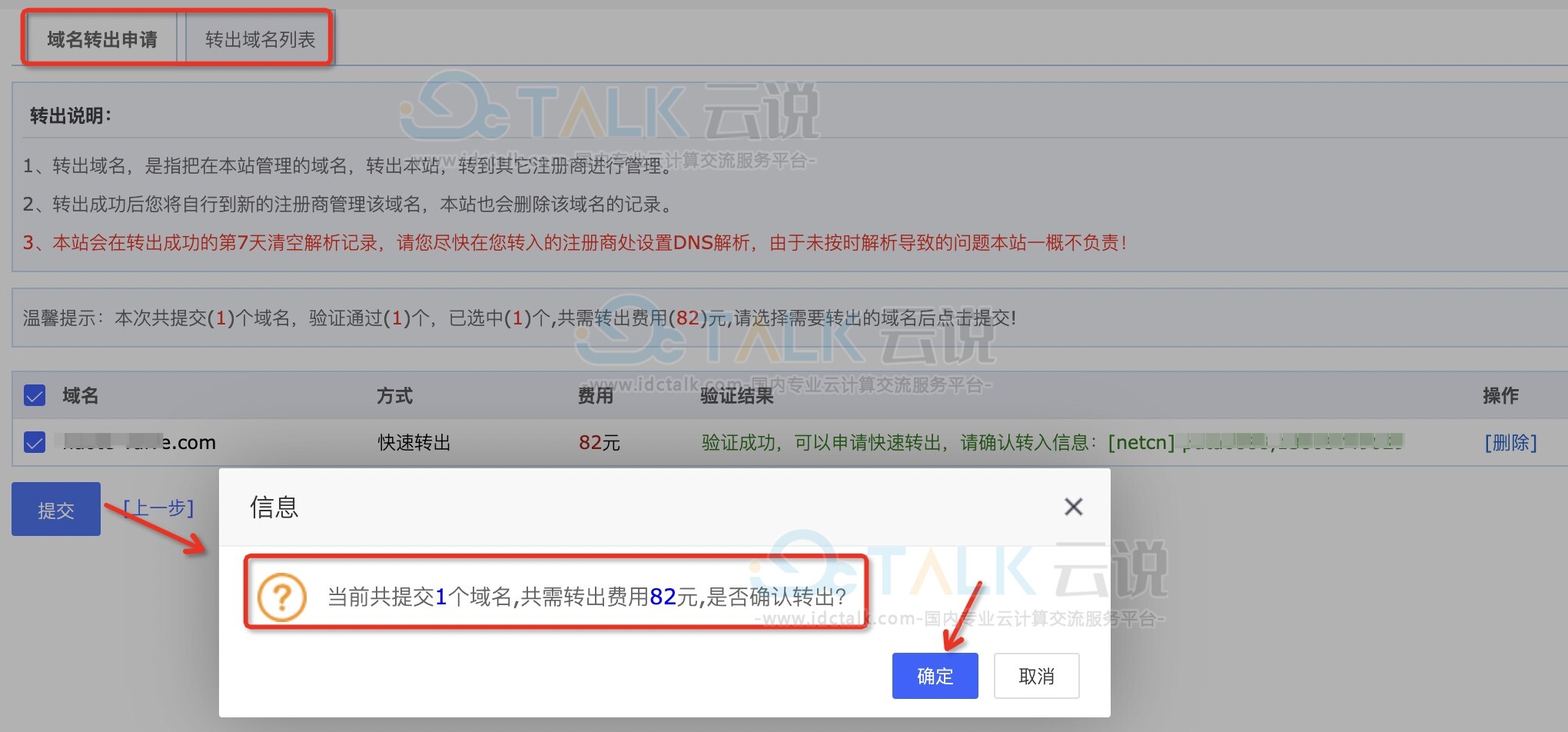Click the 操作 column header
The height and width of the screenshot is (732, 1568).
(1500, 396)
